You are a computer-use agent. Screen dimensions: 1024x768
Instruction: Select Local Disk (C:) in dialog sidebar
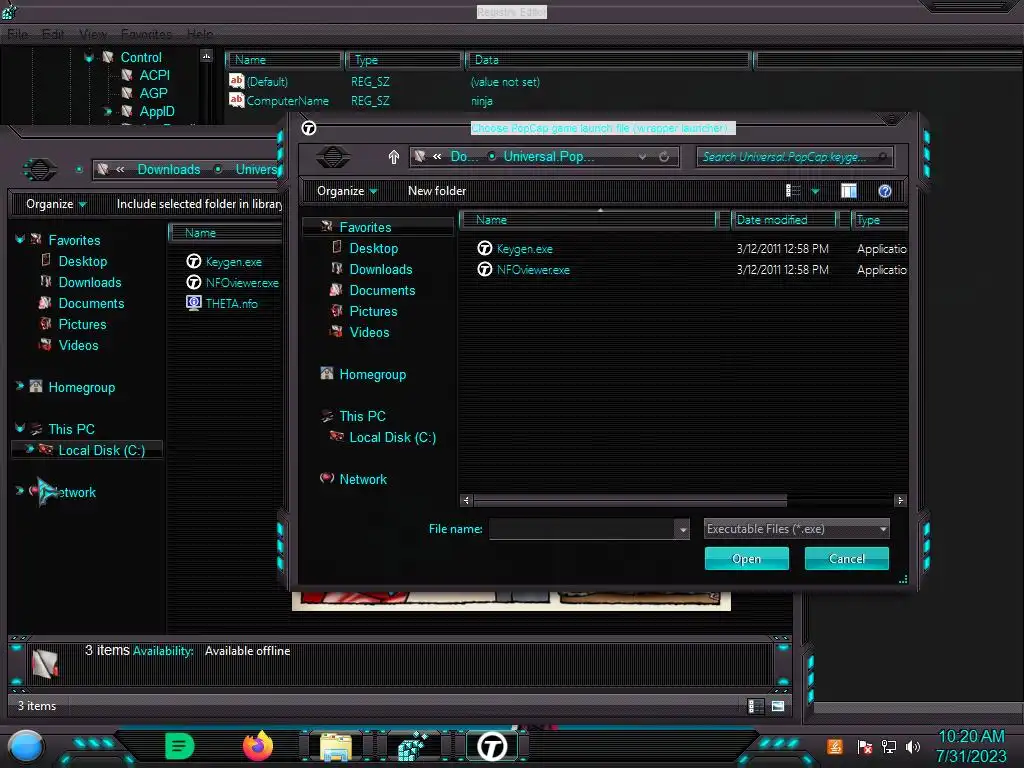[392, 437]
